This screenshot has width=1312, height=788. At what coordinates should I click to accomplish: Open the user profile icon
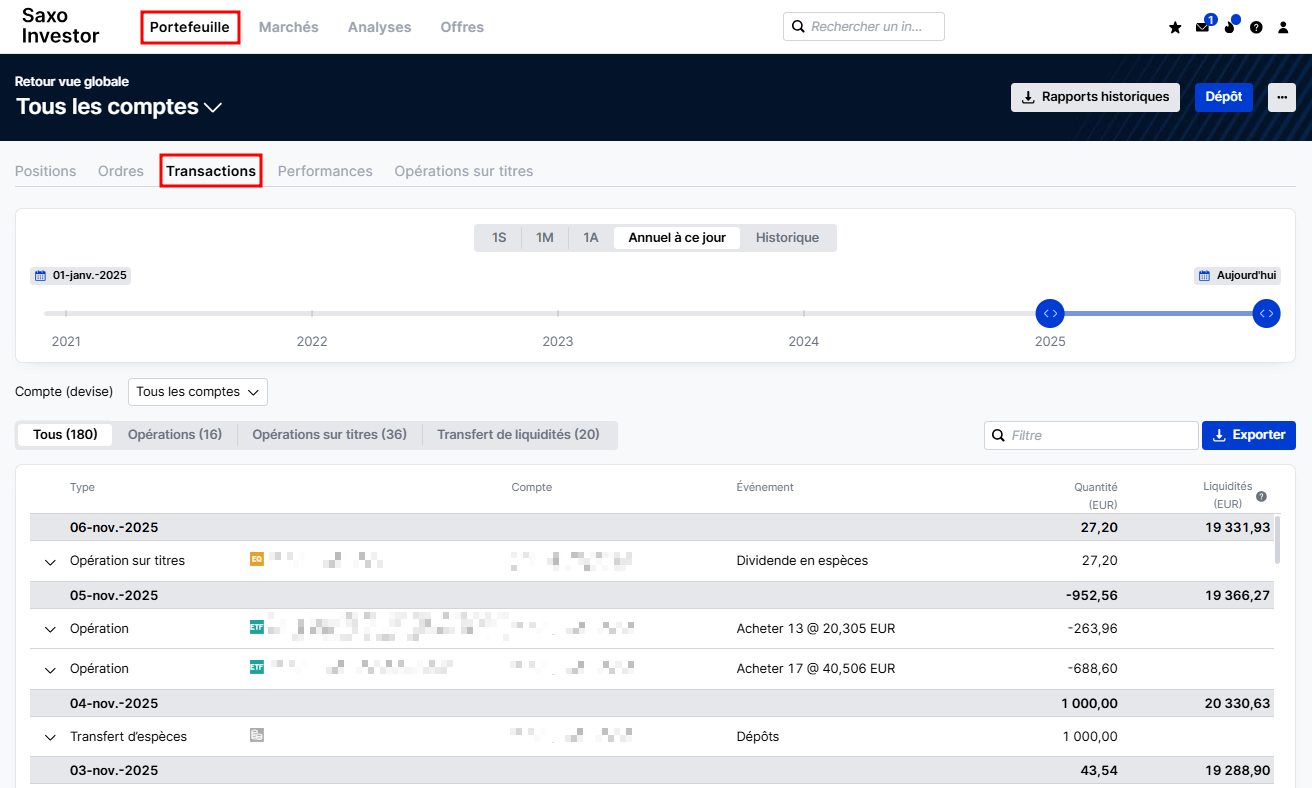1284,28
